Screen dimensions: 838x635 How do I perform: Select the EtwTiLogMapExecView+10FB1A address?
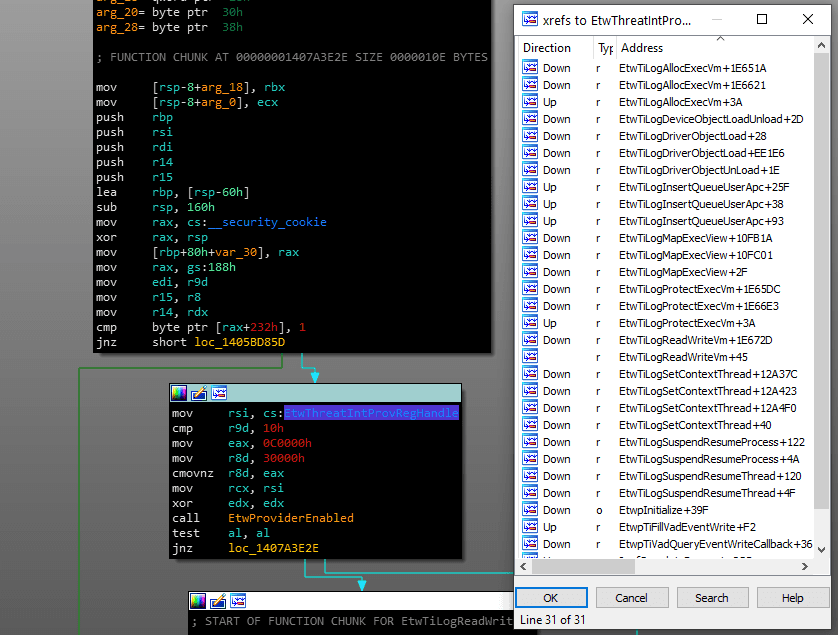coord(696,238)
